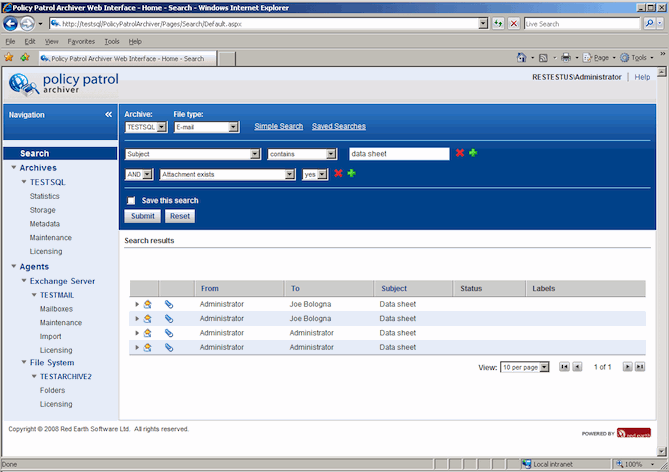The image size is (669, 472).
Task: Click the Live Search input box
Action: [x=582, y=24]
